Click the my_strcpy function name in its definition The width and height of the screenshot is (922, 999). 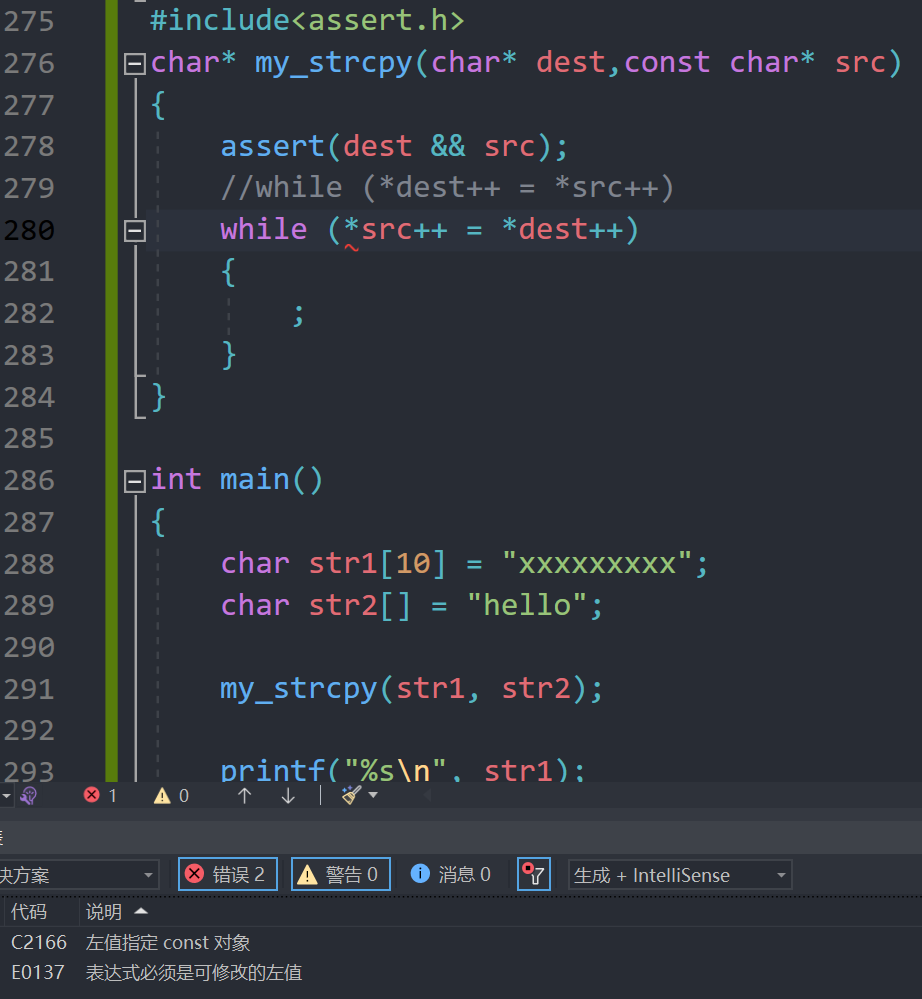[x=333, y=64]
